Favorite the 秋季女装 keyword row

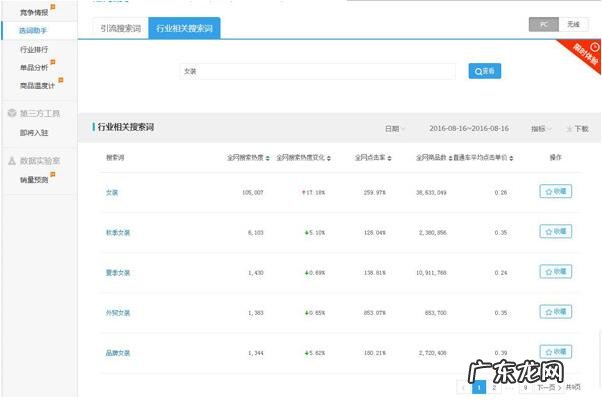coord(556,232)
